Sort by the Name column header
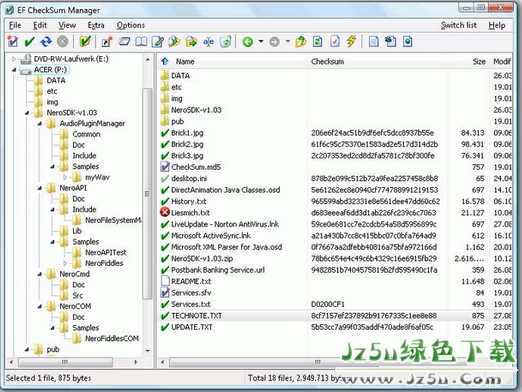 click(x=185, y=61)
